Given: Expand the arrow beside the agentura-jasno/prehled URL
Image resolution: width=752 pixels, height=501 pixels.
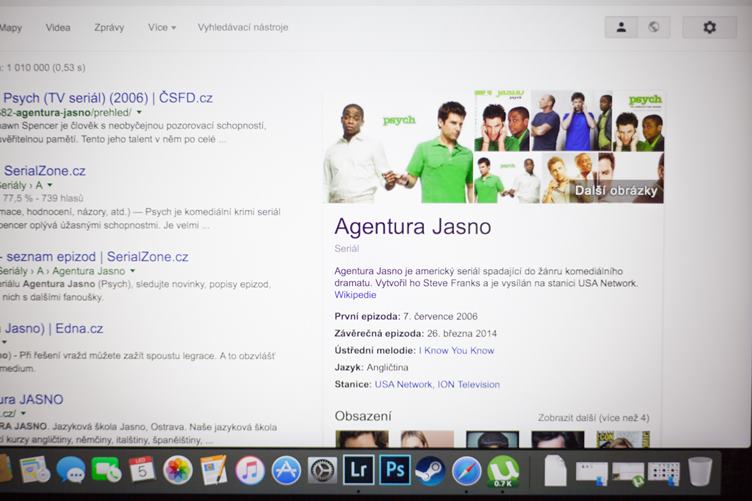Looking at the screenshot, I should click(x=139, y=112).
